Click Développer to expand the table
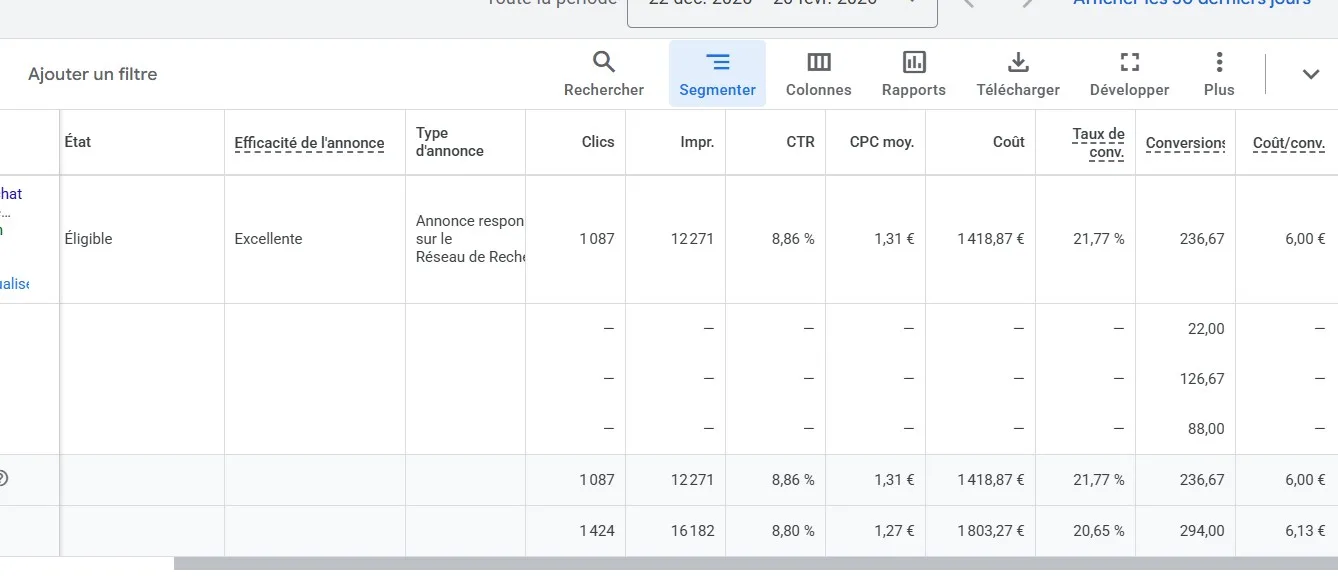 pyautogui.click(x=1130, y=74)
